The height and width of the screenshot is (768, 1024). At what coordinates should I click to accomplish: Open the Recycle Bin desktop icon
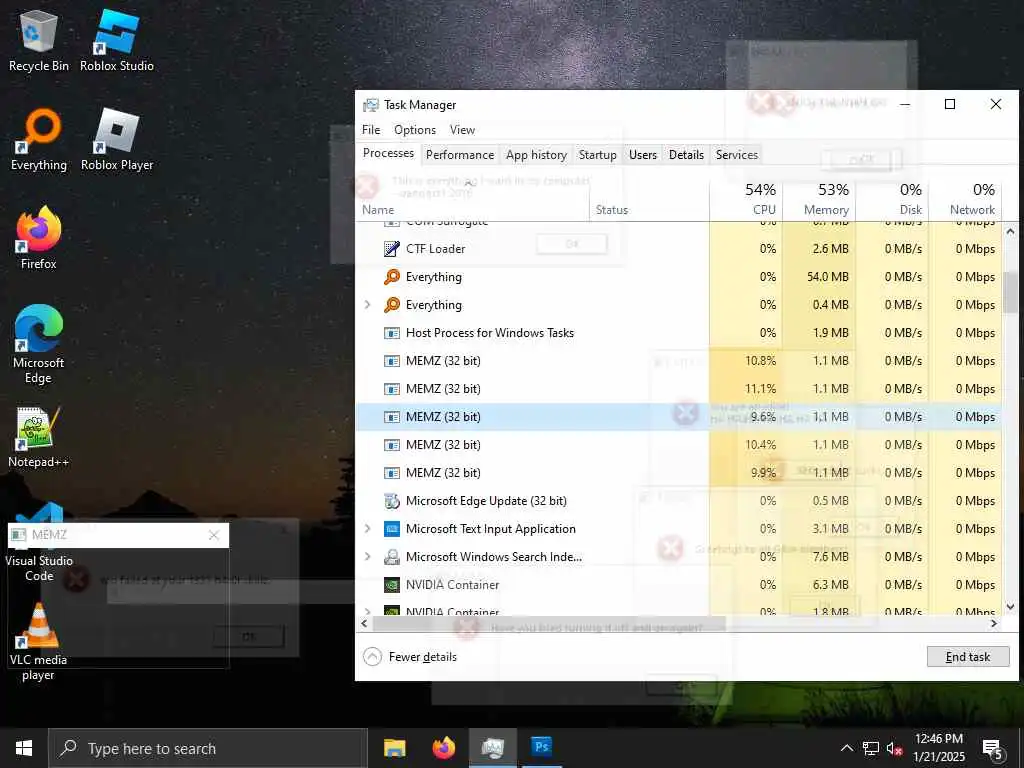tap(39, 40)
